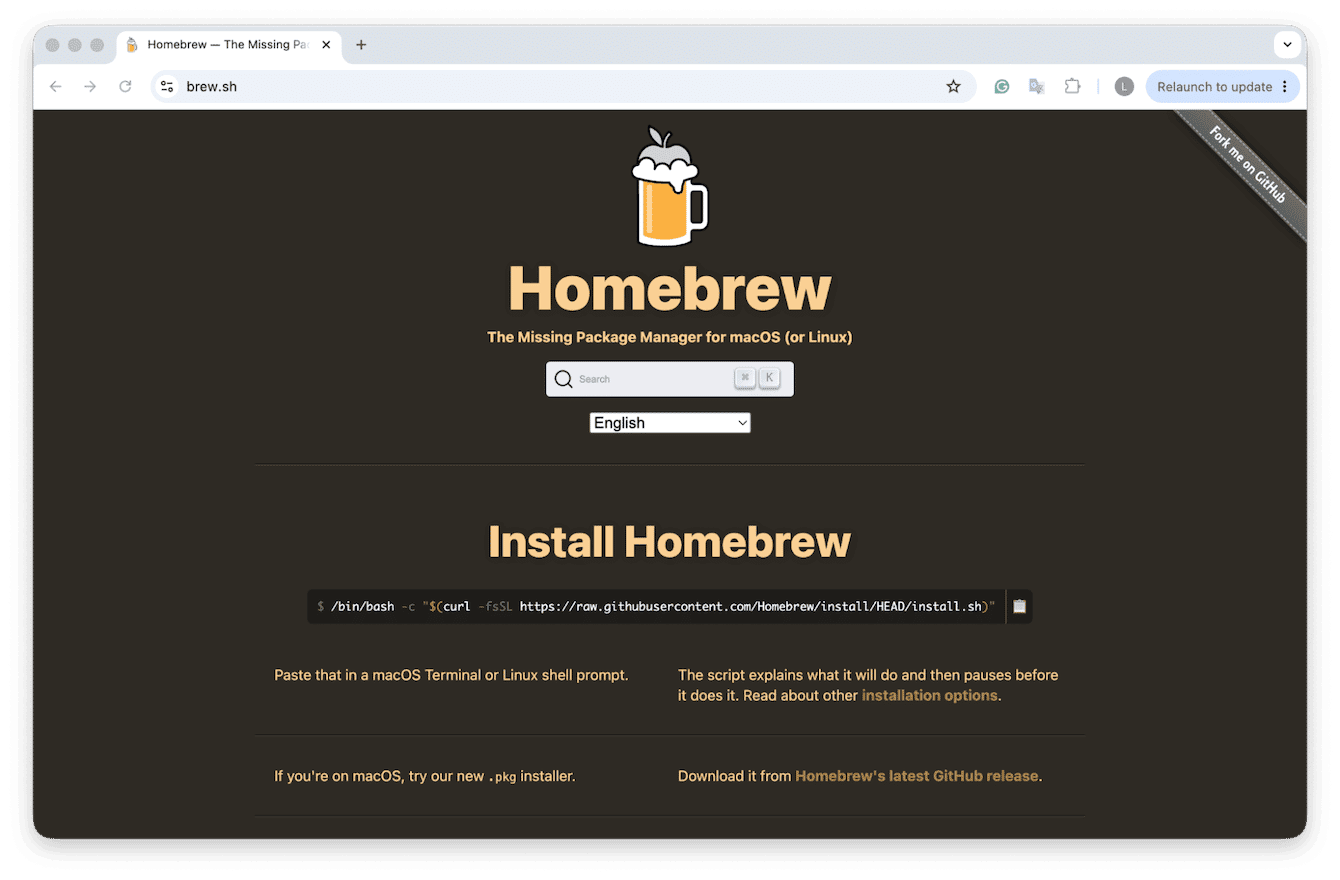Click the Homebrew title heading
Image resolution: width=1340 pixels, height=880 pixels.
(x=670, y=288)
